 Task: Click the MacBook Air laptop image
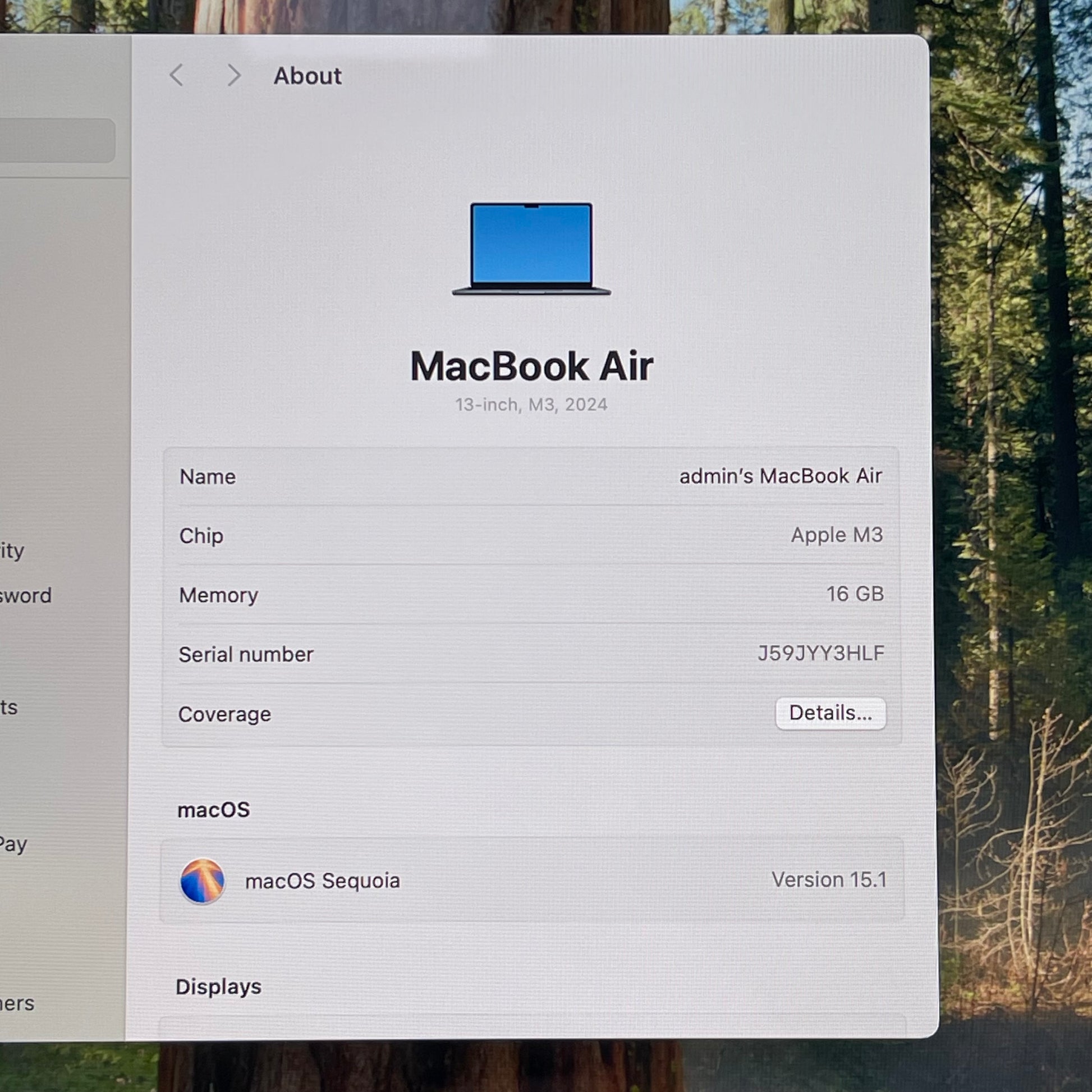click(531, 249)
